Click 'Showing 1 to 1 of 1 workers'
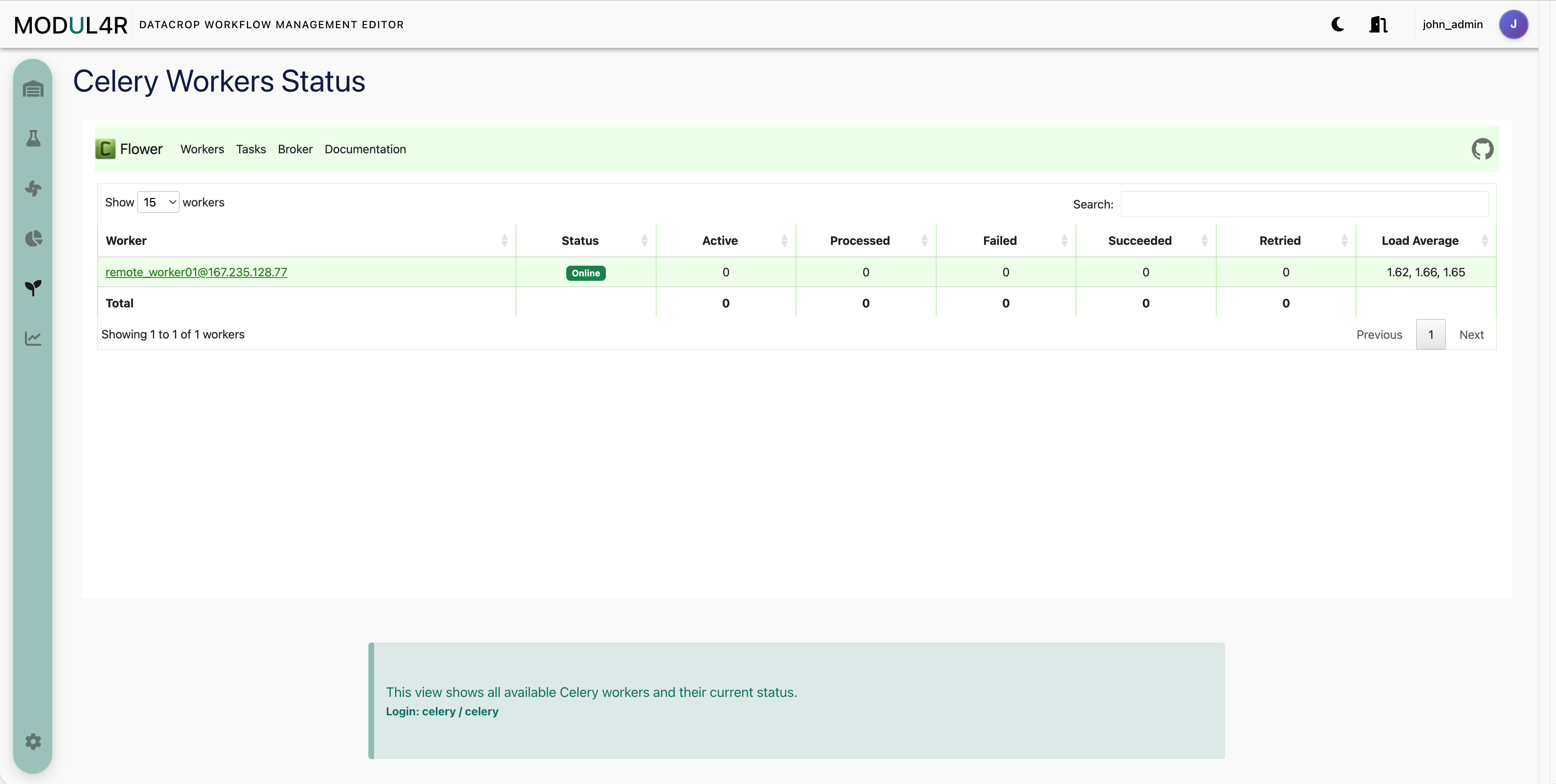Screen dimensions: 1556x784 pyautogui.click(x=173, y=335)
